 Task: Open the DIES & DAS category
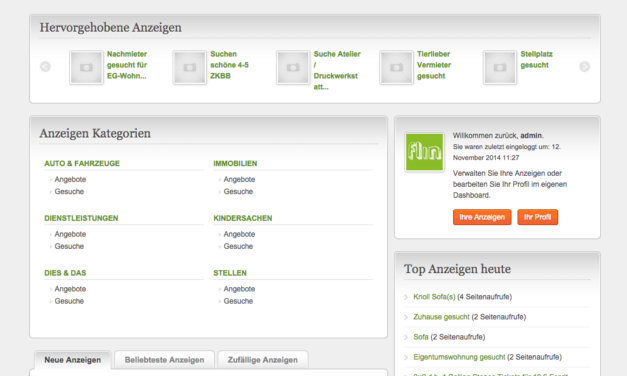coord(65,273)
